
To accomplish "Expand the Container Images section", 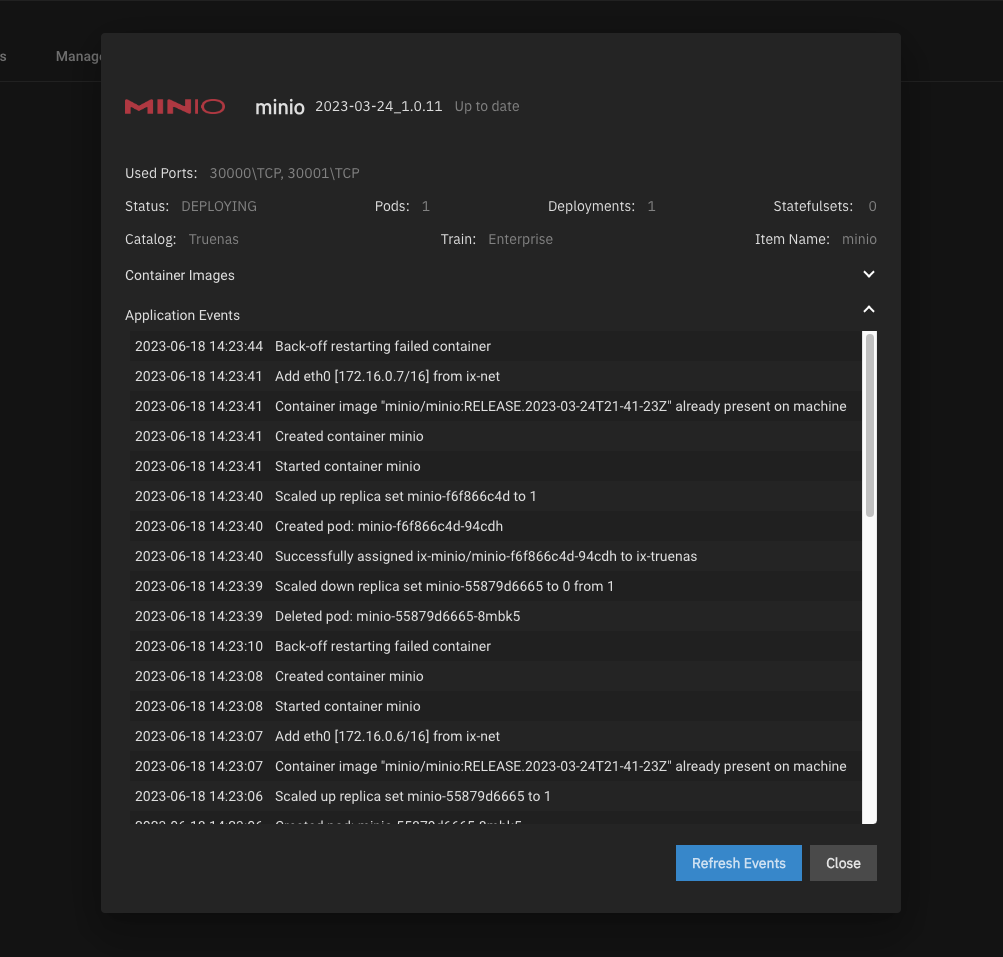I will pyautogui.click(x=868, y=274).
